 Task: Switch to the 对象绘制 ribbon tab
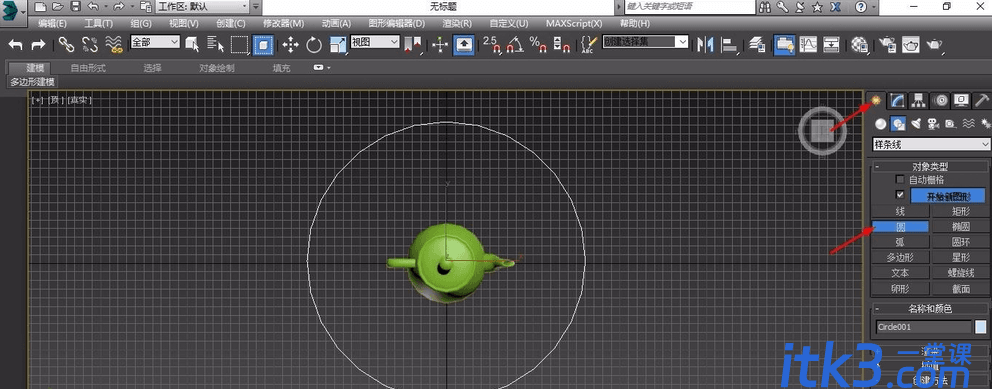[x=217, y=68]
